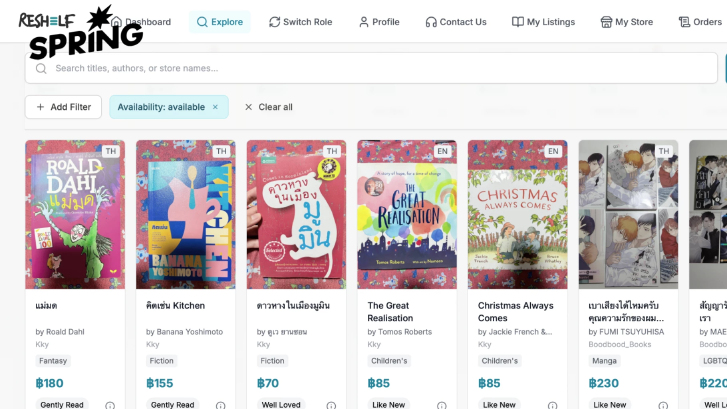Screen dimensions: 727x409
Task: Open the Add Filter dropdown
Action: point(63,107)
